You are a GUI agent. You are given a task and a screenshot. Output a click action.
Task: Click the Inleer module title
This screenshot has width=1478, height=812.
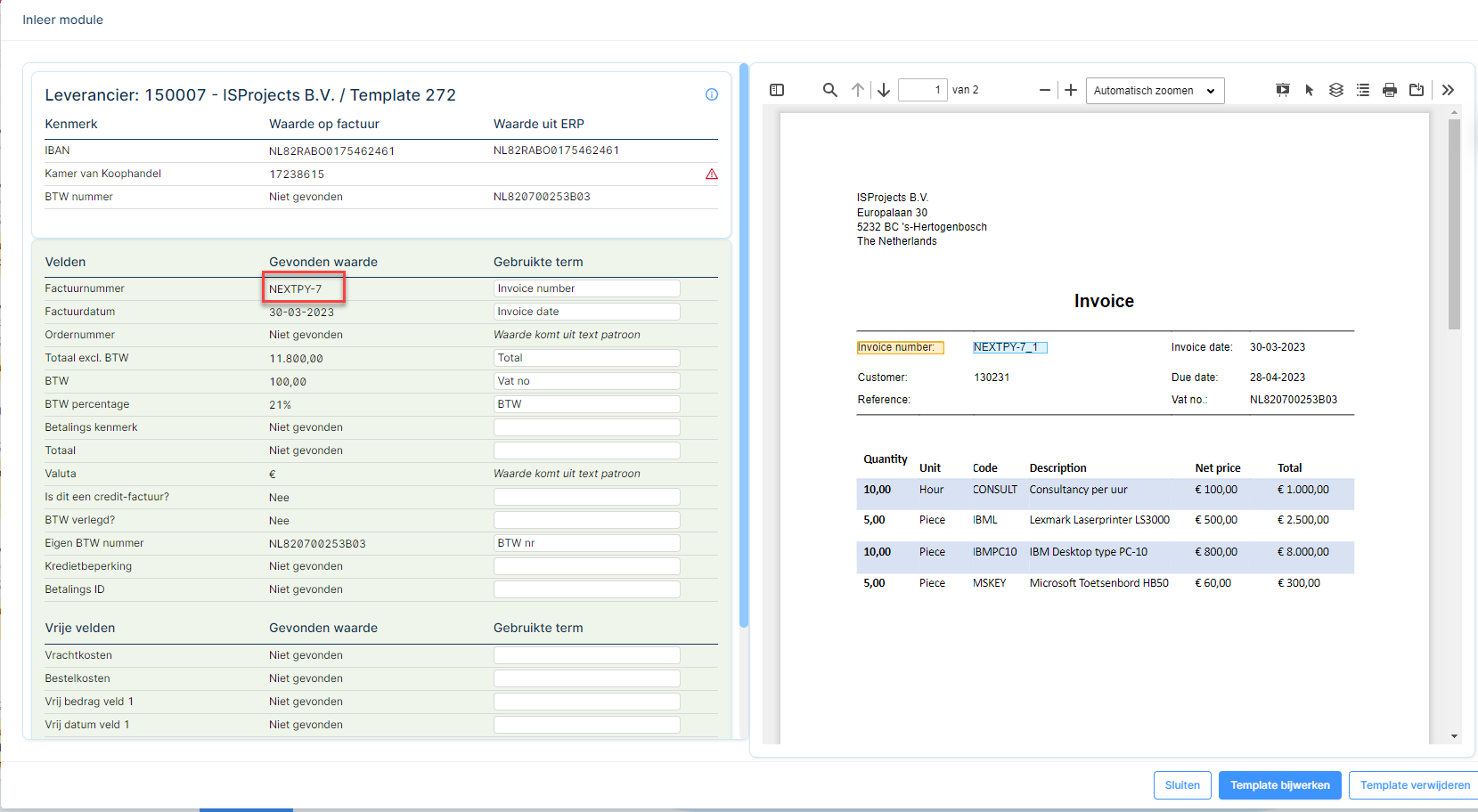pos(62,20)
